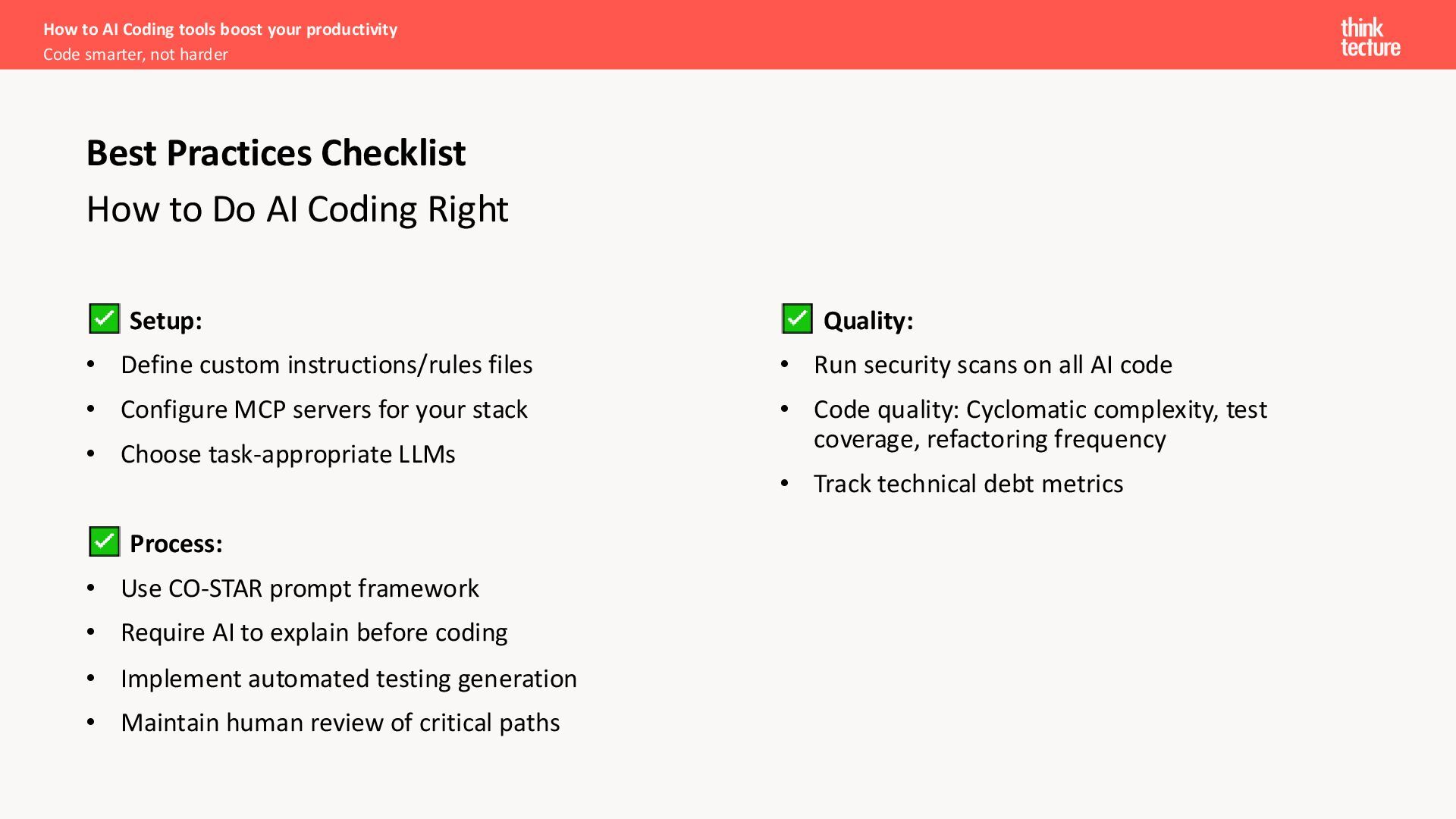Select 'Define custom instructions/rules files' bullet
The width and height of the screenshot is (1456, 819).
pos(326,365)
